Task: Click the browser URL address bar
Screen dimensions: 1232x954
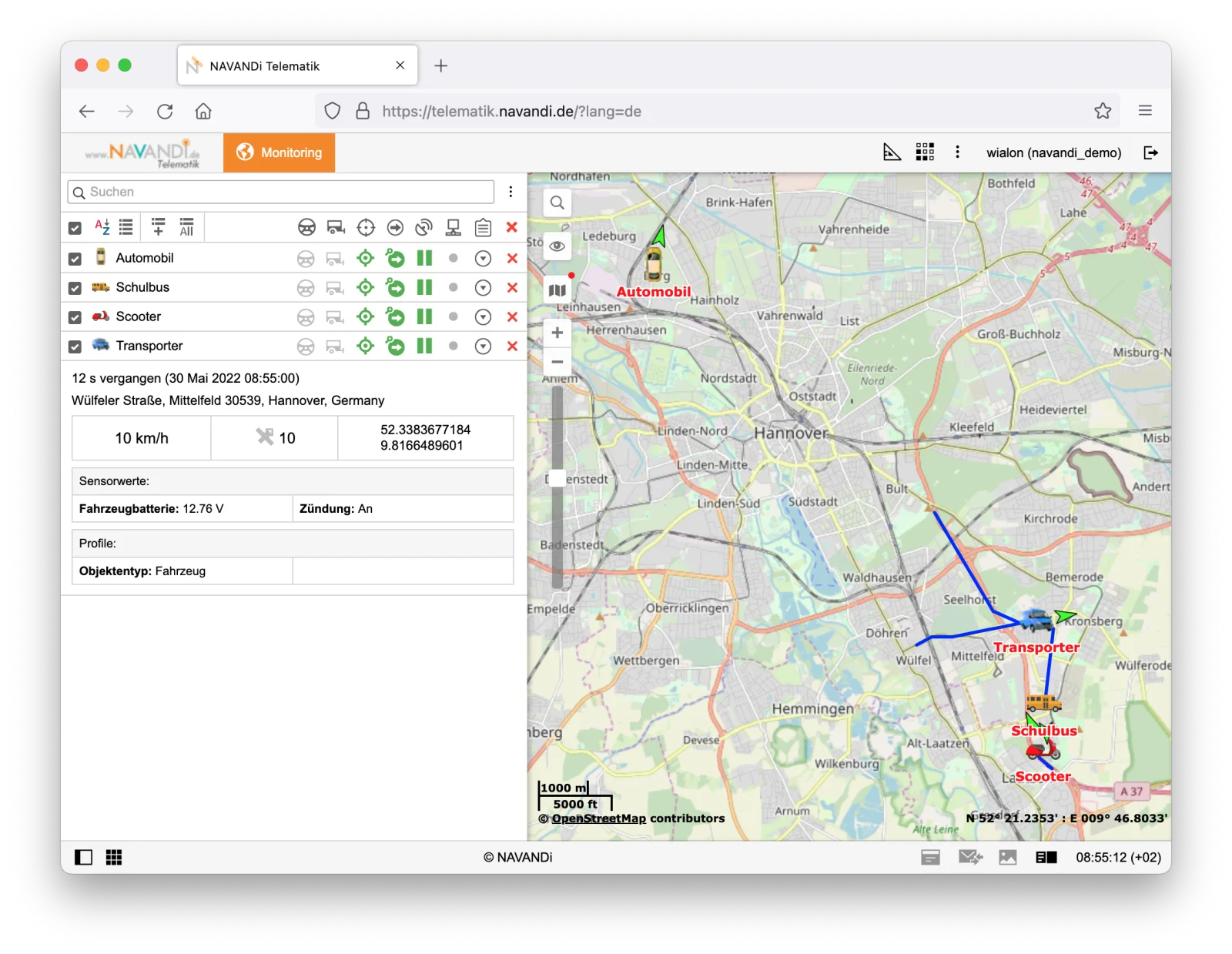Action: [716, 111]
